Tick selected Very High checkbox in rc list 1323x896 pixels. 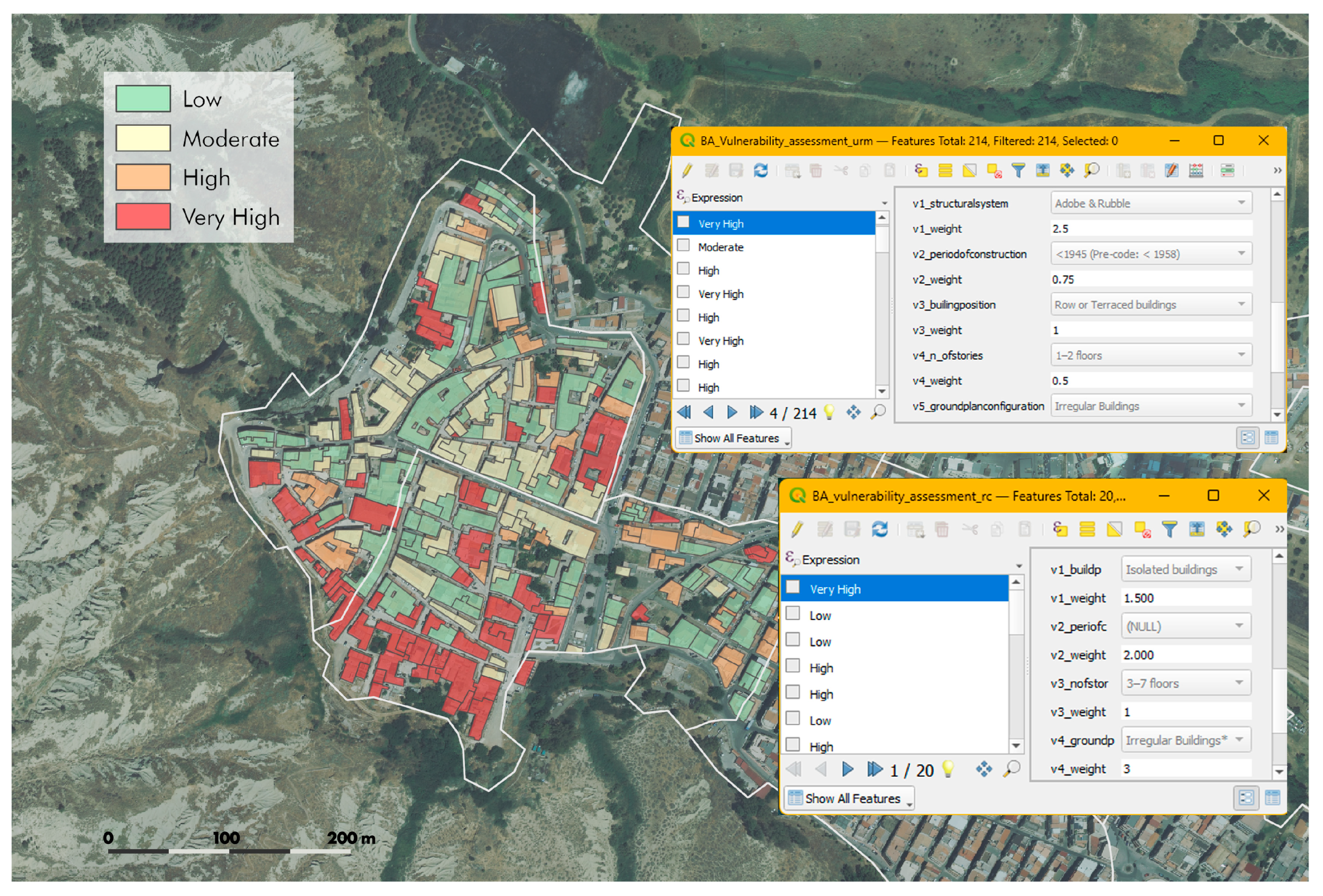[793, 587]
